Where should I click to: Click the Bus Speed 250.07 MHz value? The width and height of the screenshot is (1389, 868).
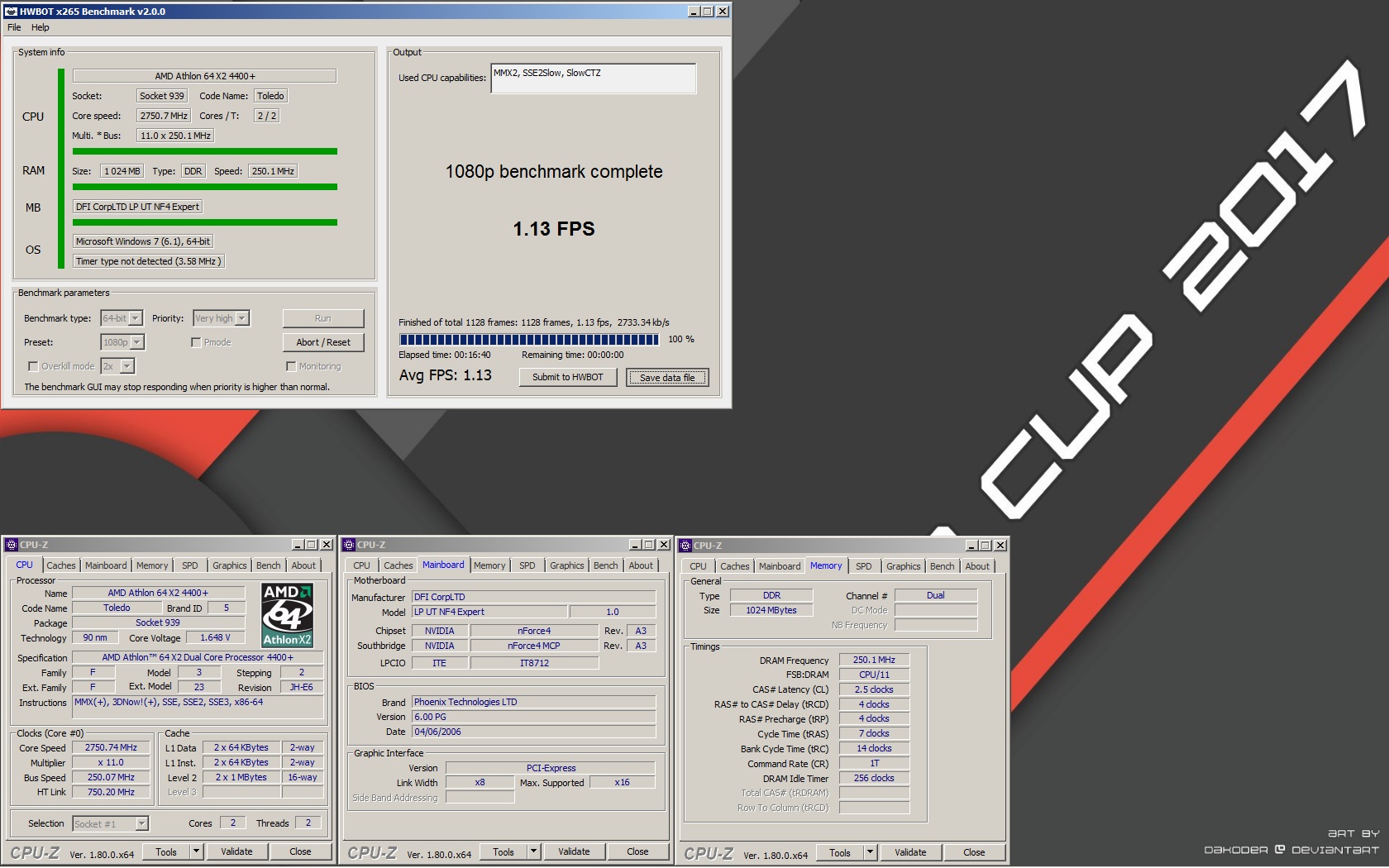pos(111,777)
